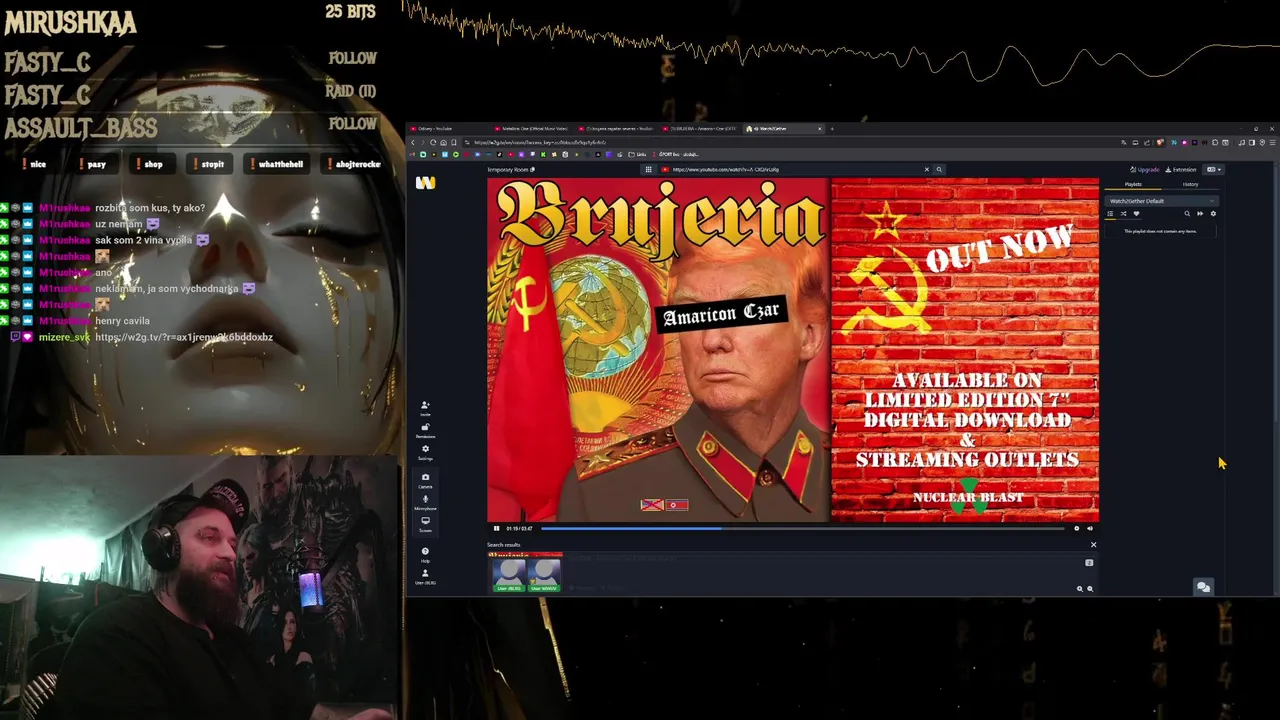Screen dimensions: 1280x720
Task: Click the Upgrade link
Action: 1145,170
